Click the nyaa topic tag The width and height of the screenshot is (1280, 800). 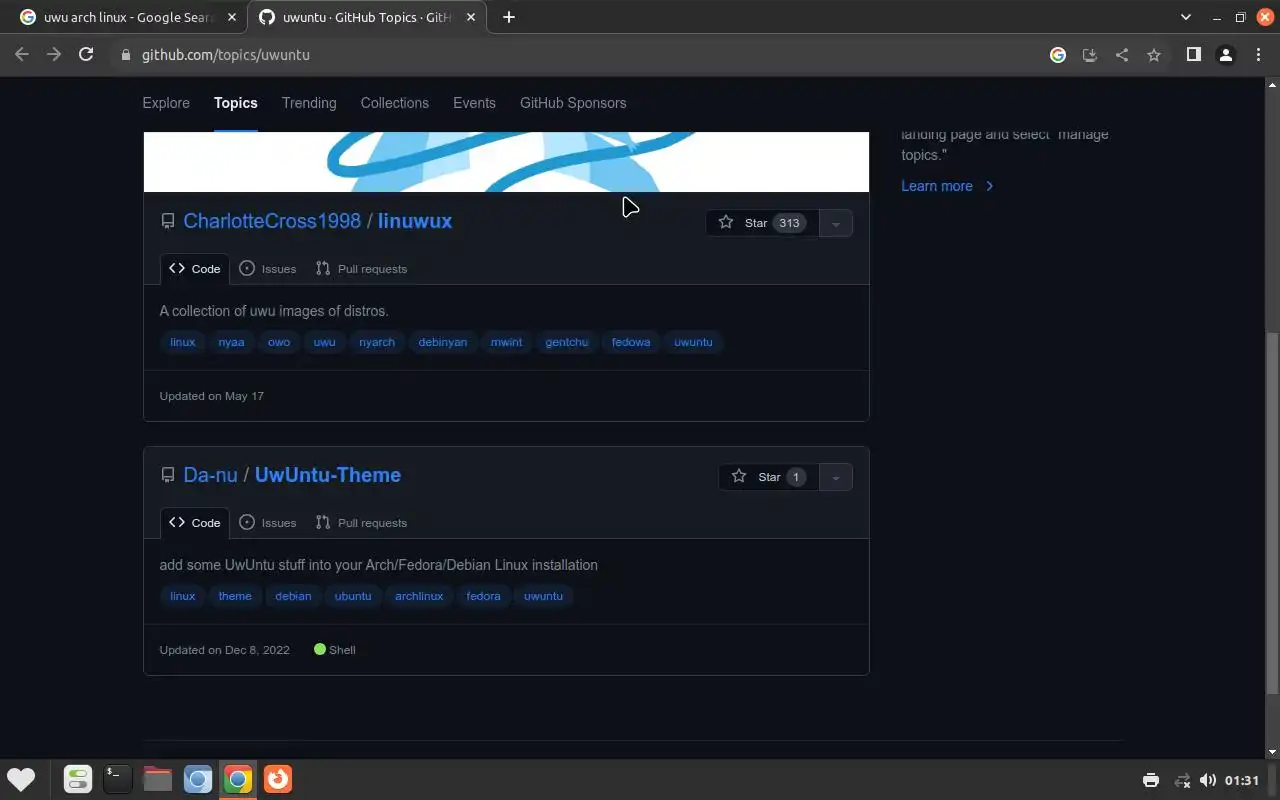tap(231, 342)
